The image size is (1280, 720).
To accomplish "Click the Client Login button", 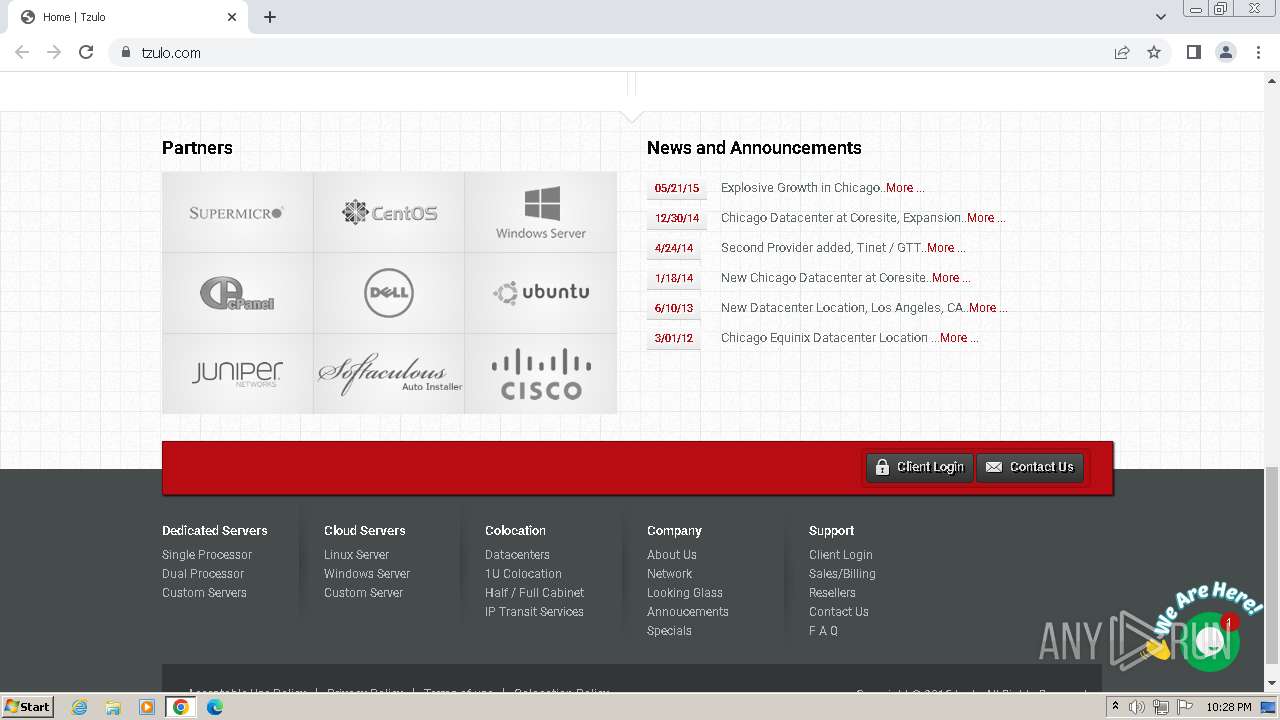I will pyautogui.click(x=920, y=467).
